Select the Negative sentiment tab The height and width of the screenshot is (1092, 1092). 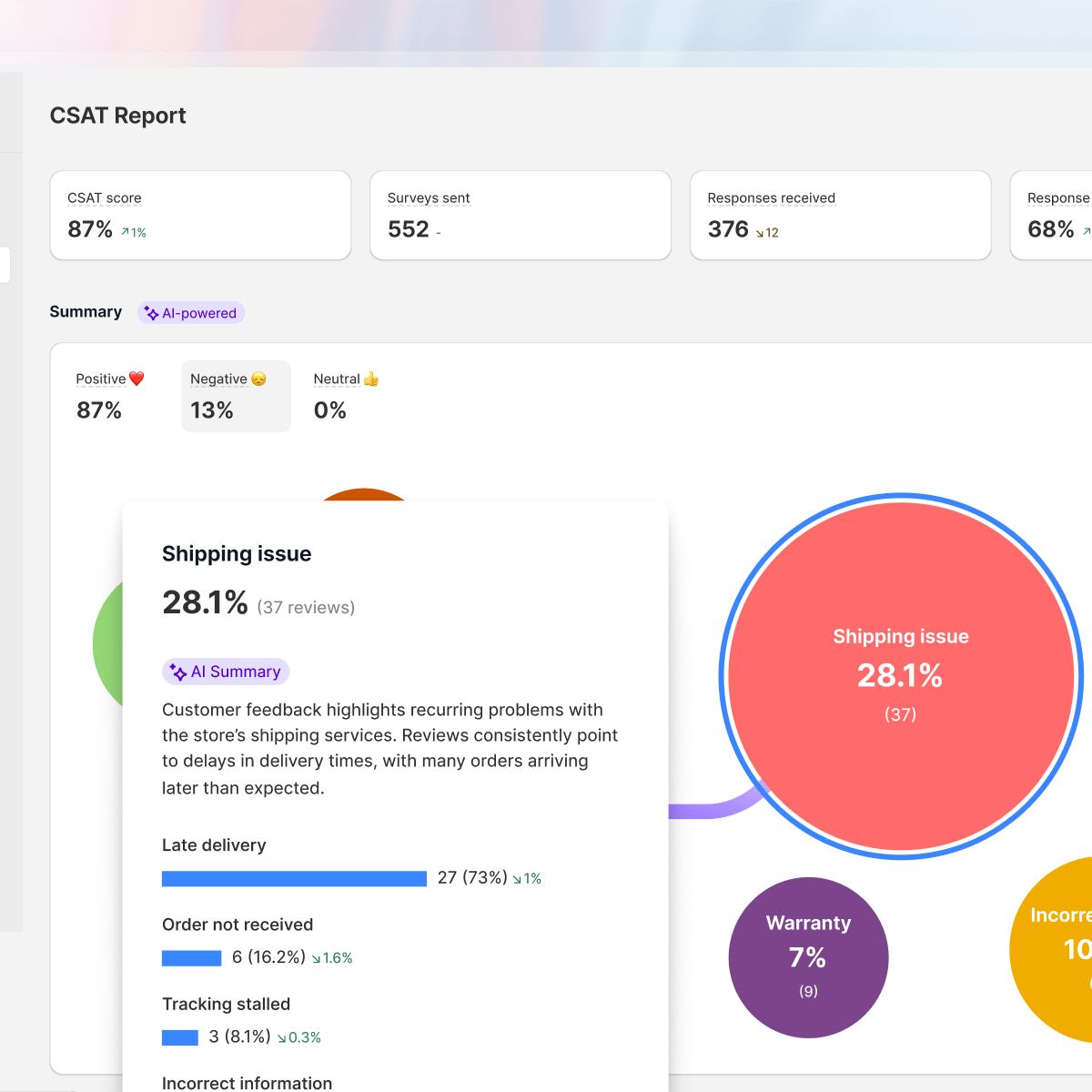pos(236,396)
